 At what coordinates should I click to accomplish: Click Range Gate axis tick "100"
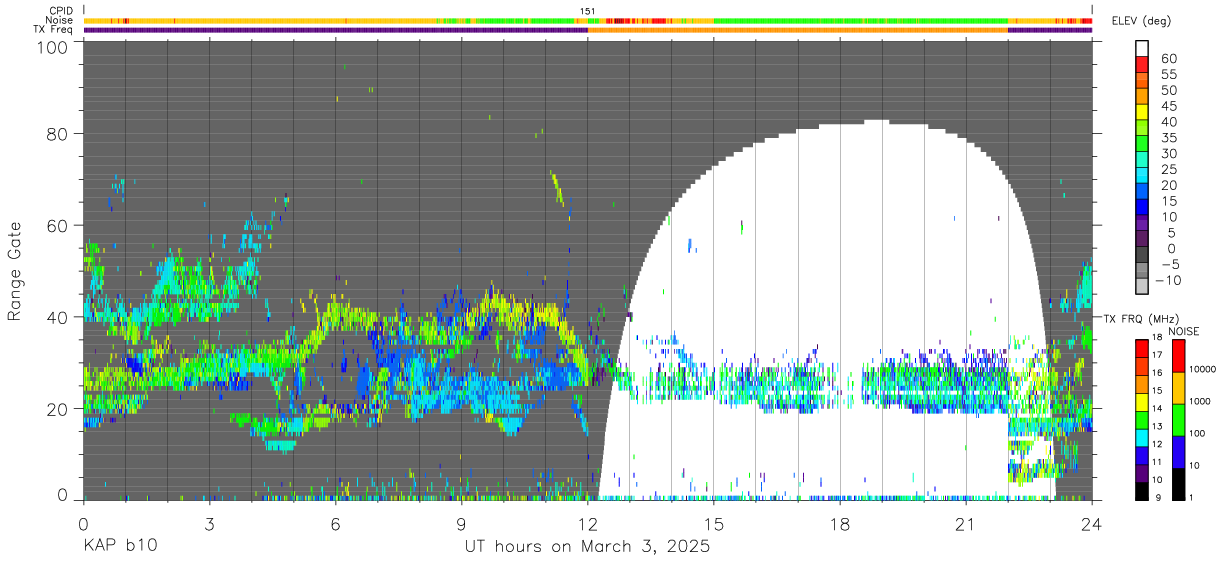click(53, 47)
